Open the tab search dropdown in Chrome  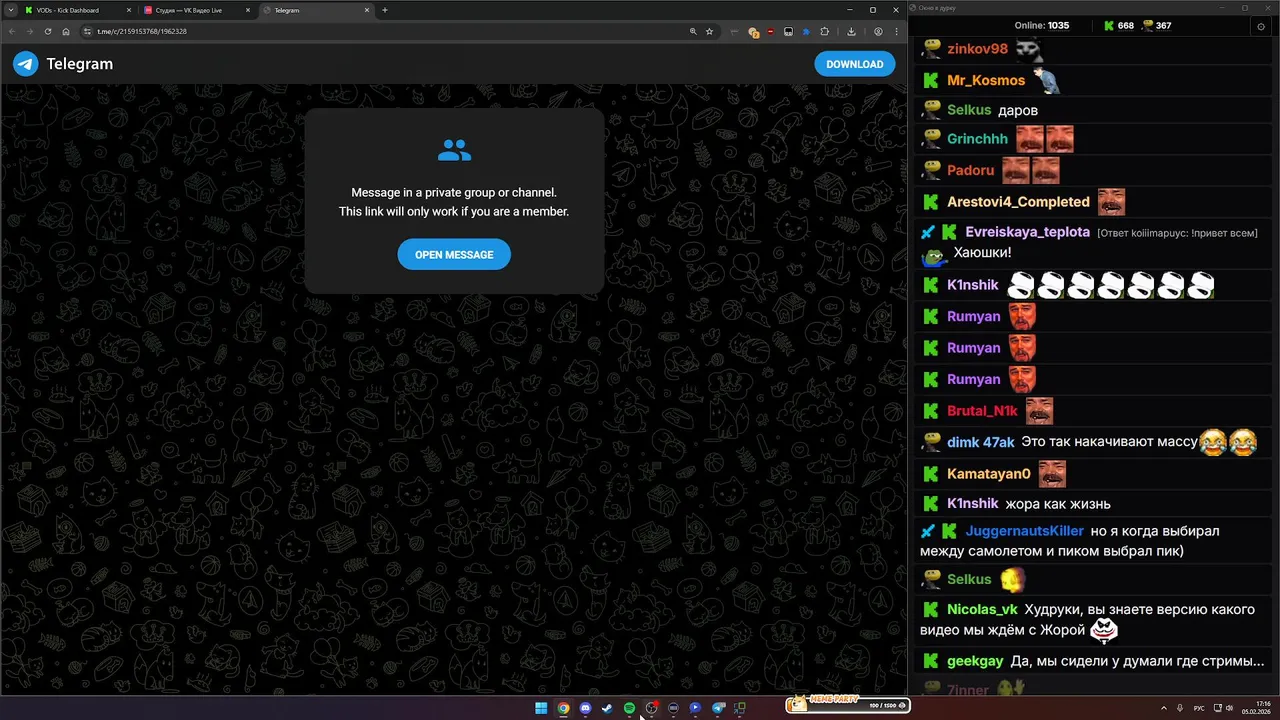click(x=11, y=10)
